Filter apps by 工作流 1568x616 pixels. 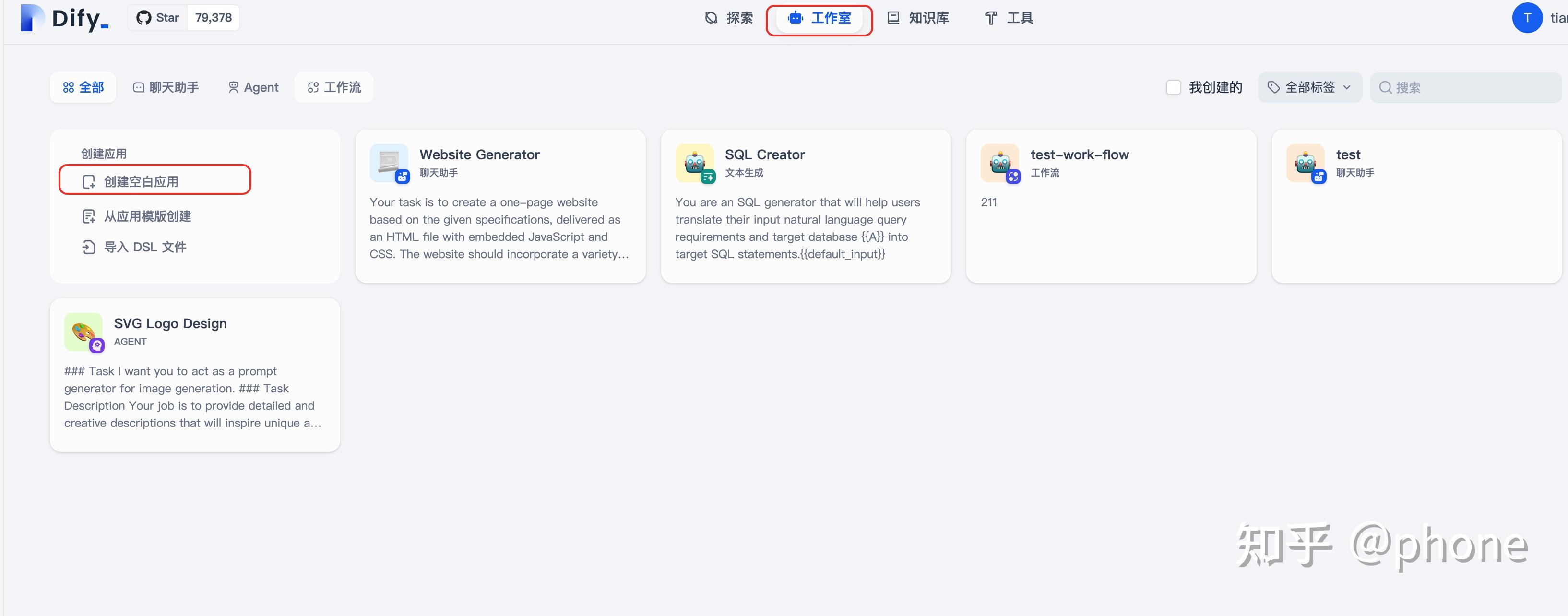[x=334, y=88]
